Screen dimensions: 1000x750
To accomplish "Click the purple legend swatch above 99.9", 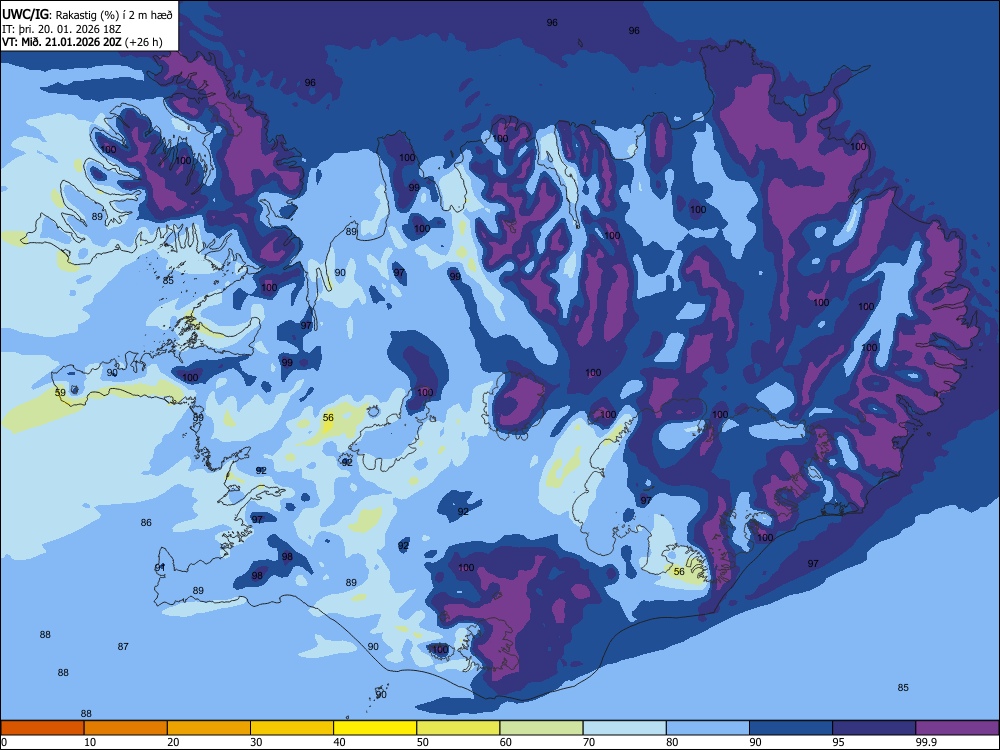I will (957, 728).
